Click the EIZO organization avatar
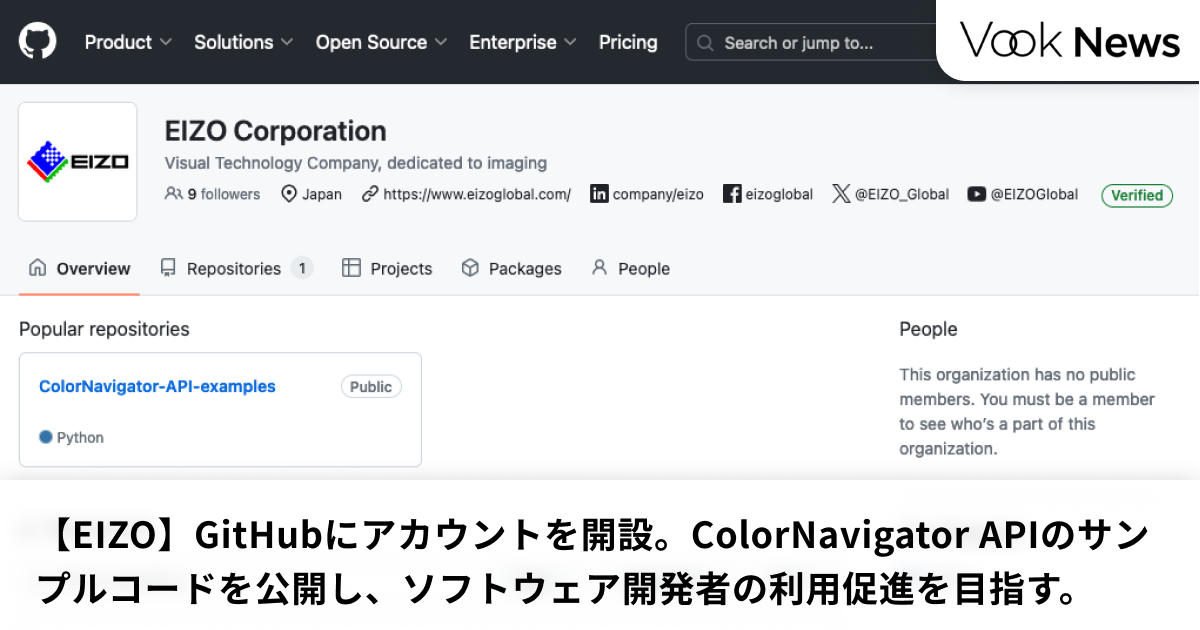Screen dimensions: 1200x630 (x=77, y=161)
